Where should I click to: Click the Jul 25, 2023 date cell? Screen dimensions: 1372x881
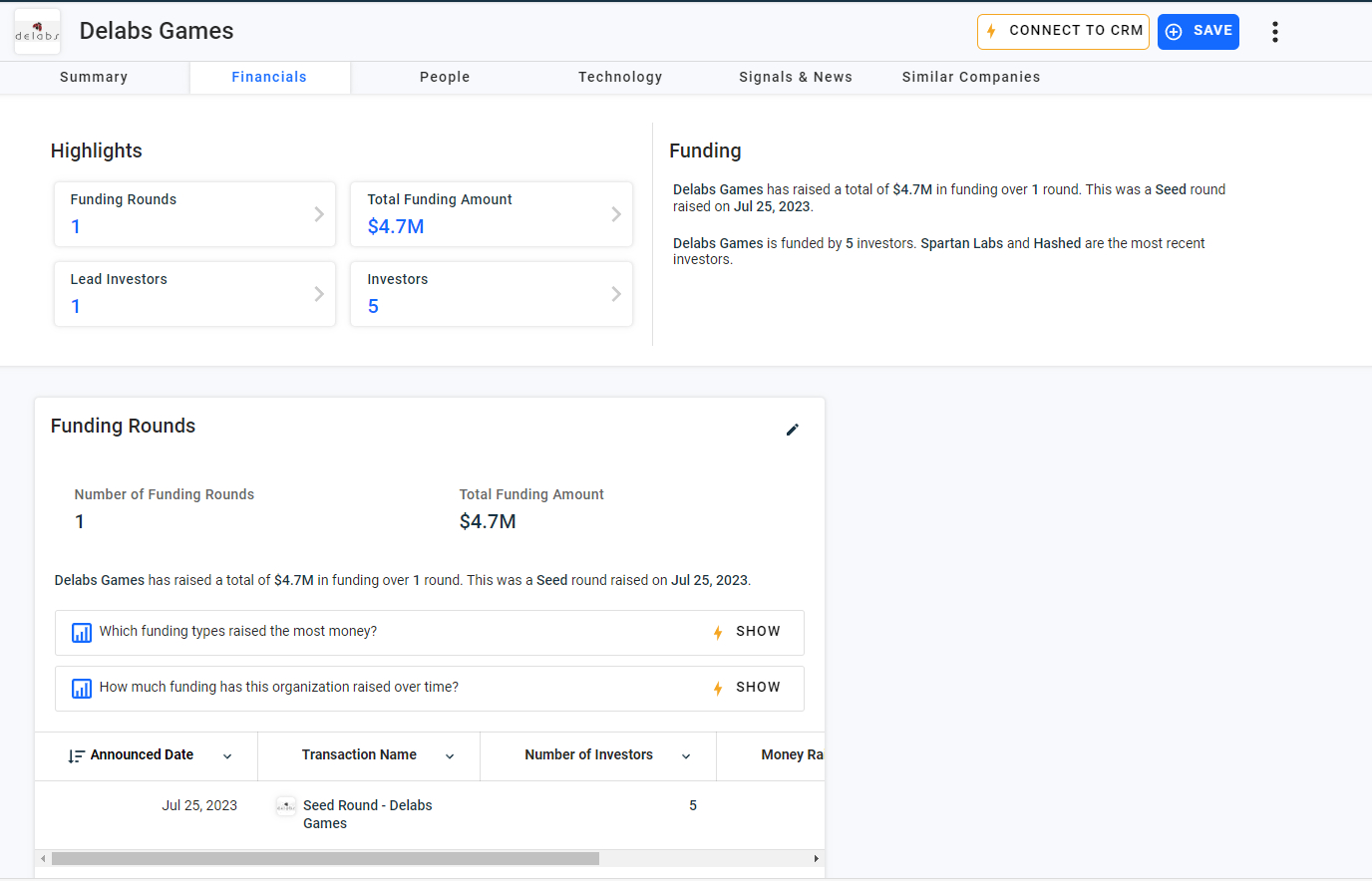coord(199,805)
